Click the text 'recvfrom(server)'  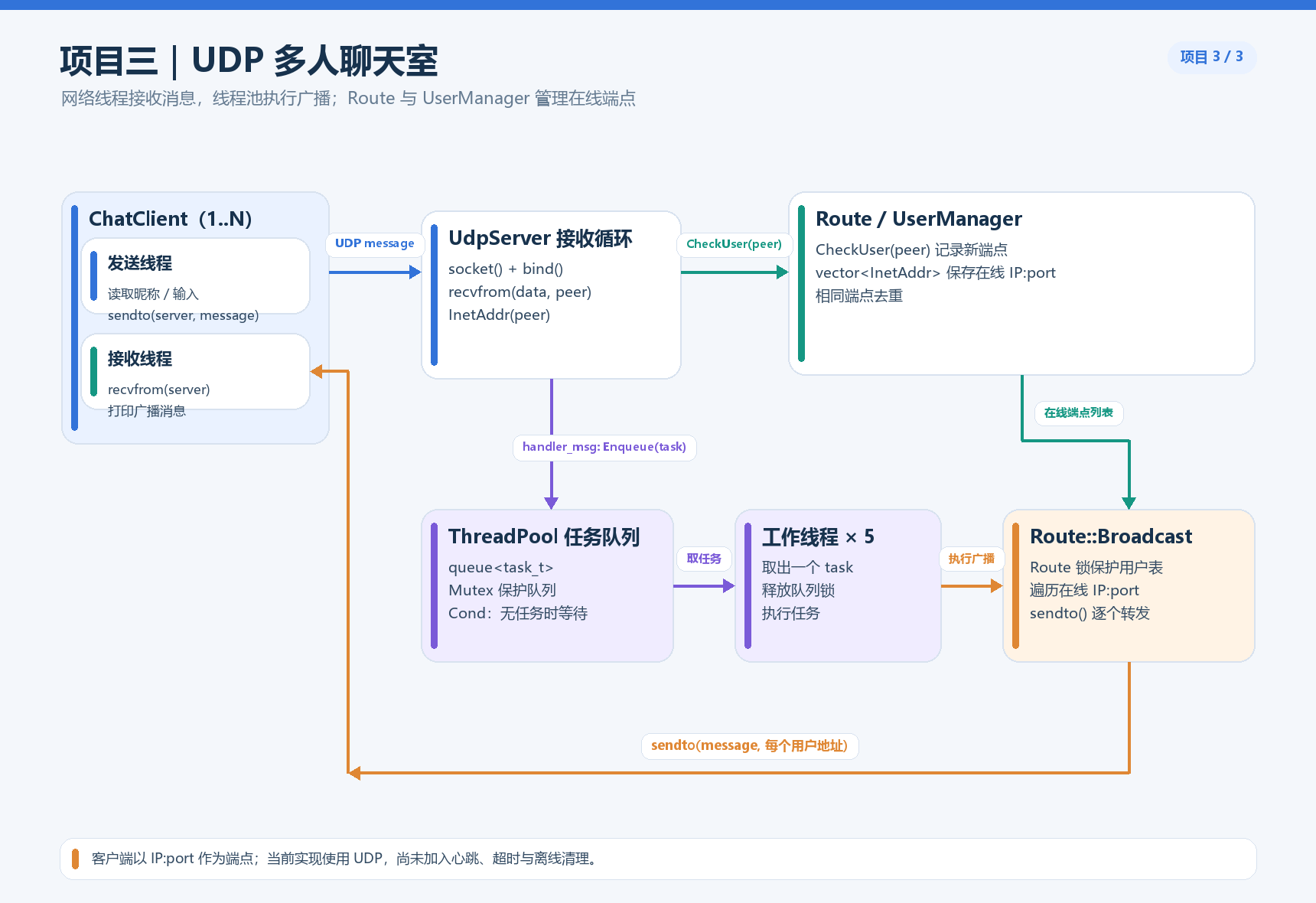159,390
